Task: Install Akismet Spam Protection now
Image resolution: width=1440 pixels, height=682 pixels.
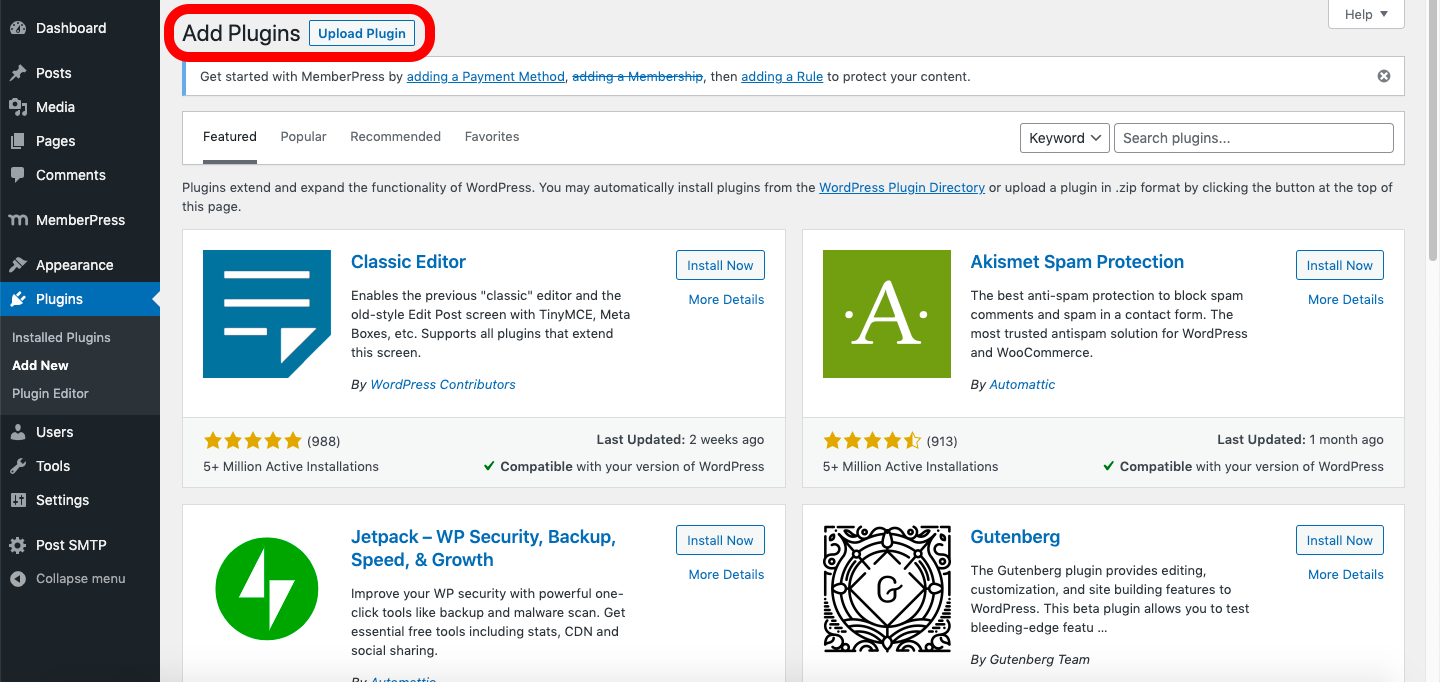Action: pos(1340,265)
